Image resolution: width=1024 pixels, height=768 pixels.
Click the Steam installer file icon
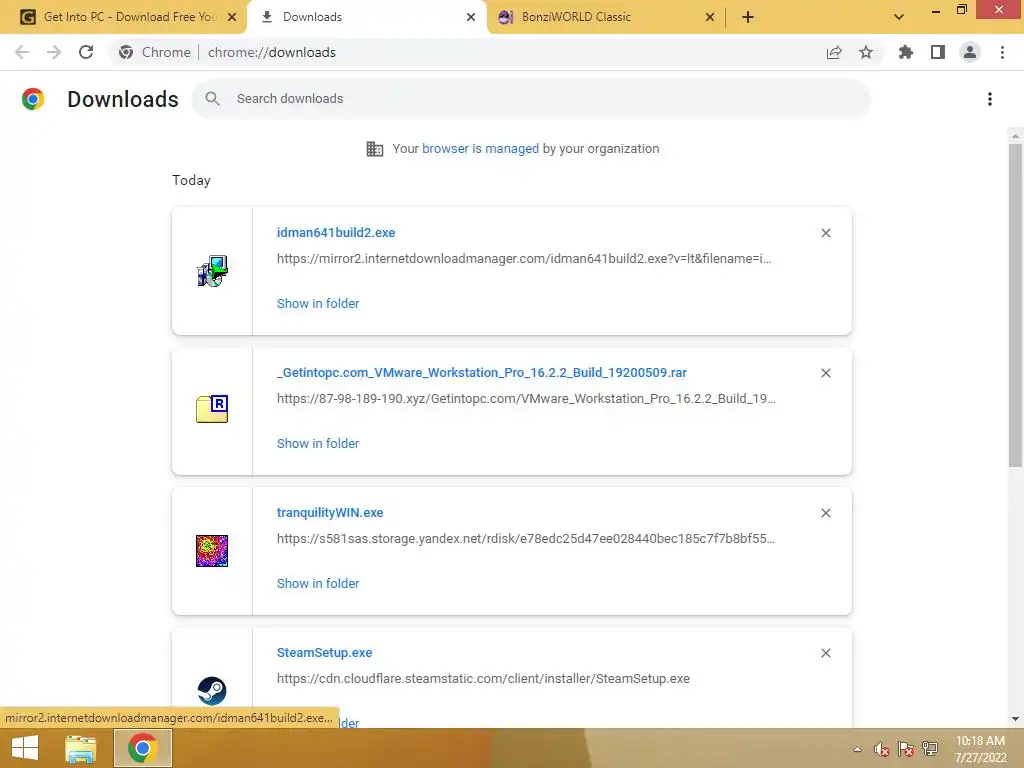[212, 691]
